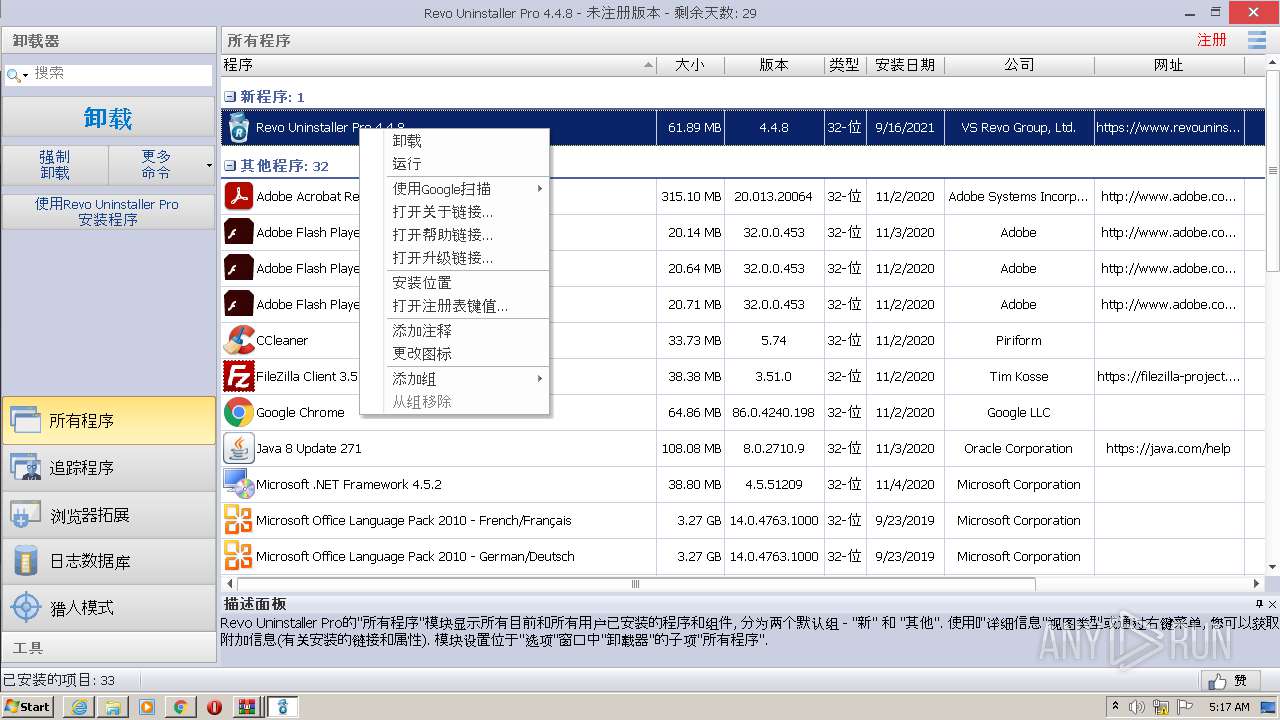Screen dimensions: 1280x720
Task: Expand the Tools (工具) section
Action: point(108,648)
